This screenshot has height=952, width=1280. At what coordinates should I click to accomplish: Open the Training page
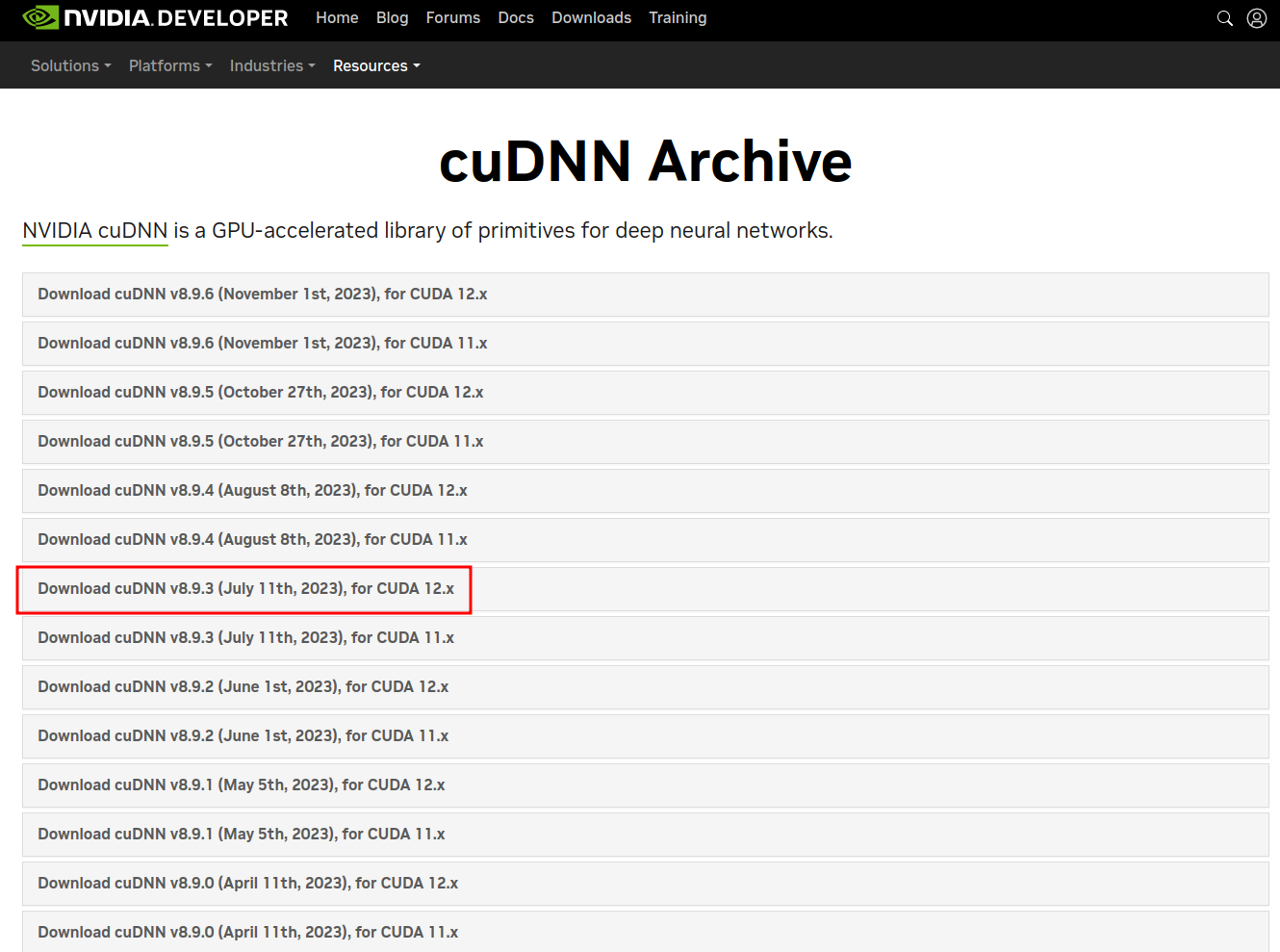(678, 17)
